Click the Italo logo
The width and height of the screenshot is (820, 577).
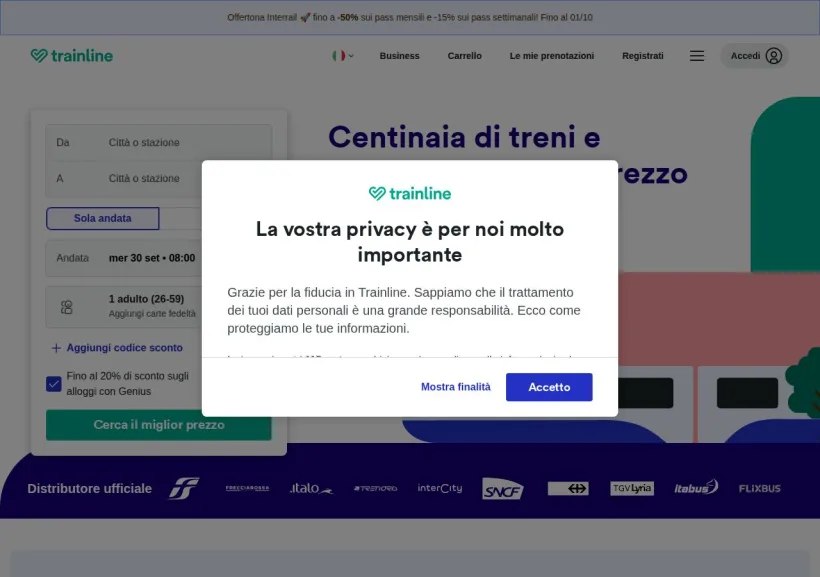pyautogui.click(x=311, y=488)
